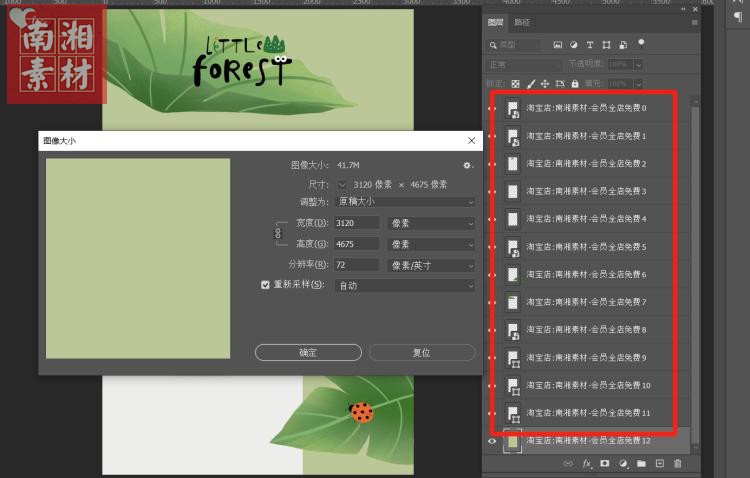This screenshot has width=750, height=478.
Task: Delete layer with trash icon
Action: [x=677, y=464]
